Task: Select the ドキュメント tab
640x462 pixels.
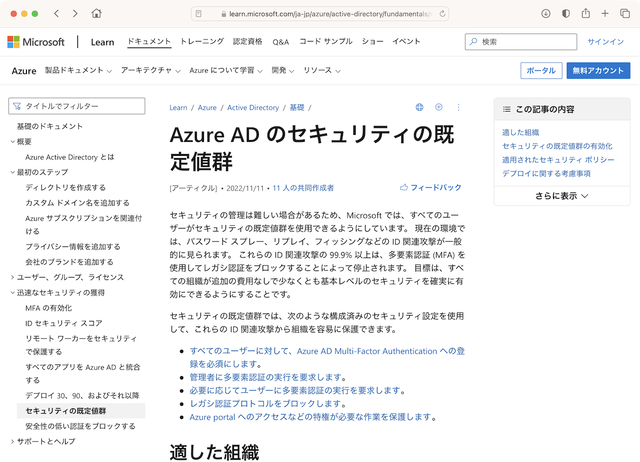Action: (149, 42)
